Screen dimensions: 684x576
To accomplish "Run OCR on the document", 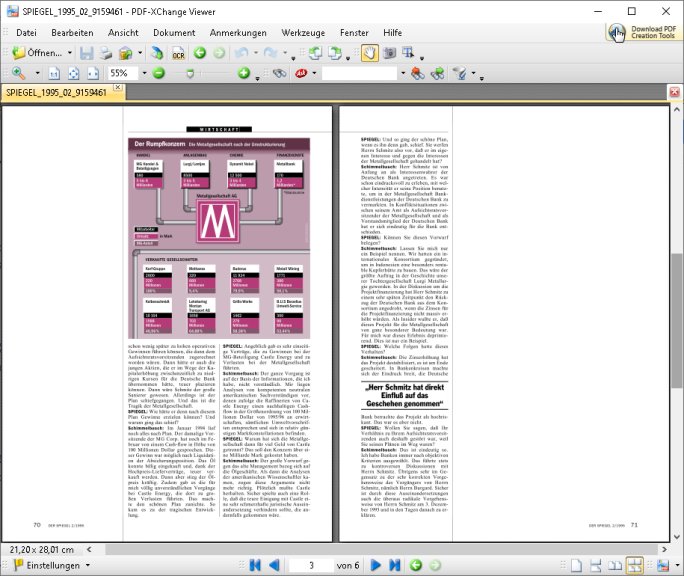I will tap(177, 52).
